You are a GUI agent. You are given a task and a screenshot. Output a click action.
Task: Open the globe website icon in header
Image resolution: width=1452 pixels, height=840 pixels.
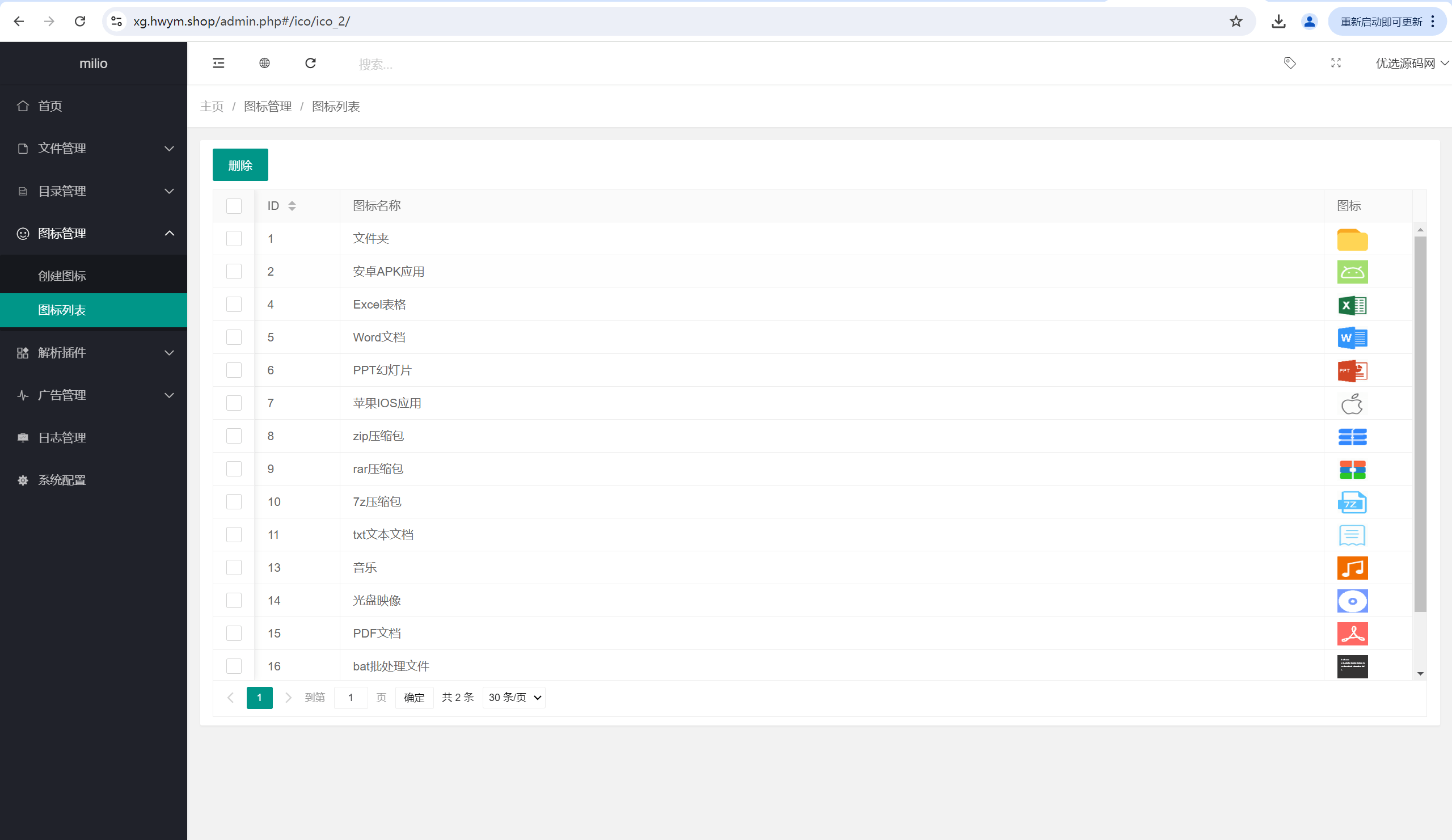point(264,64)
